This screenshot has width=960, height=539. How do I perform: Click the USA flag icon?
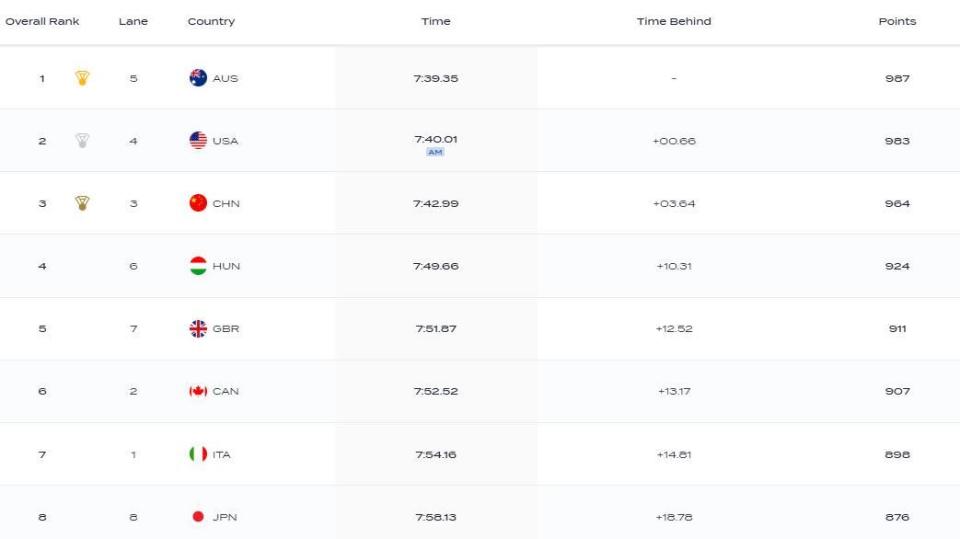click(198, 140)
